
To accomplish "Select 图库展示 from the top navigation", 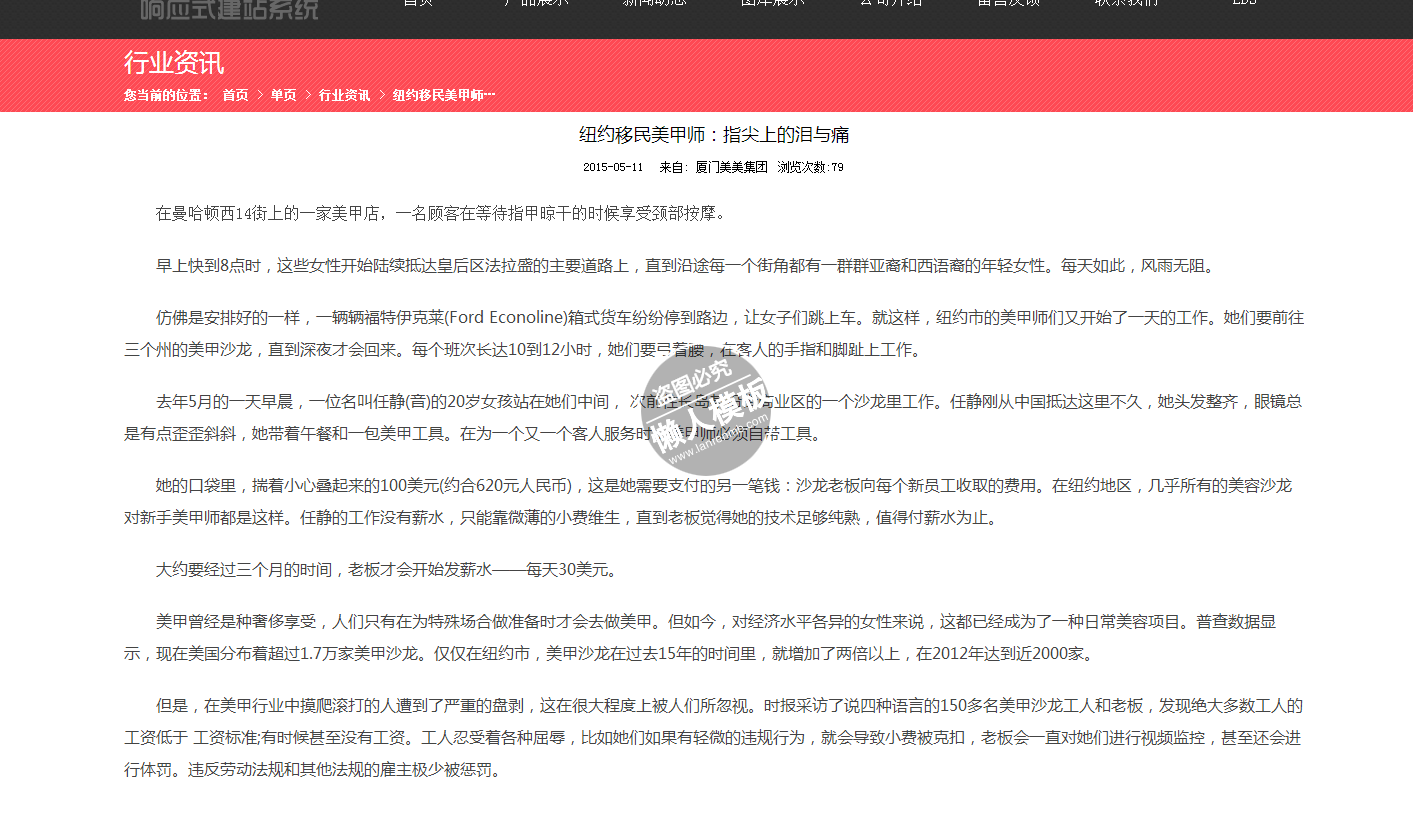I will [x=772, y=4].
